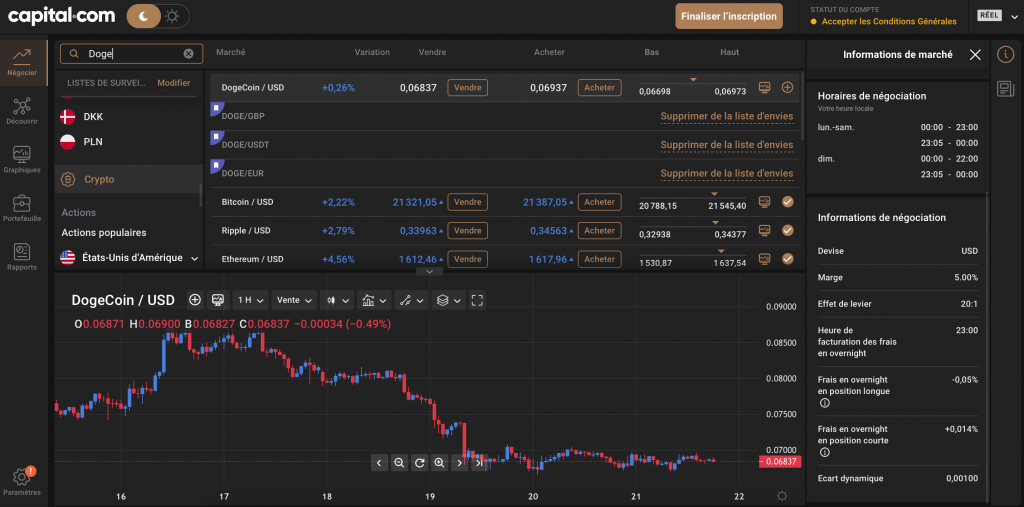Open chart icon for Bitcoin / USD row
The height and width of the screenshot is (507, 1024).
click(x=764, y=202)
